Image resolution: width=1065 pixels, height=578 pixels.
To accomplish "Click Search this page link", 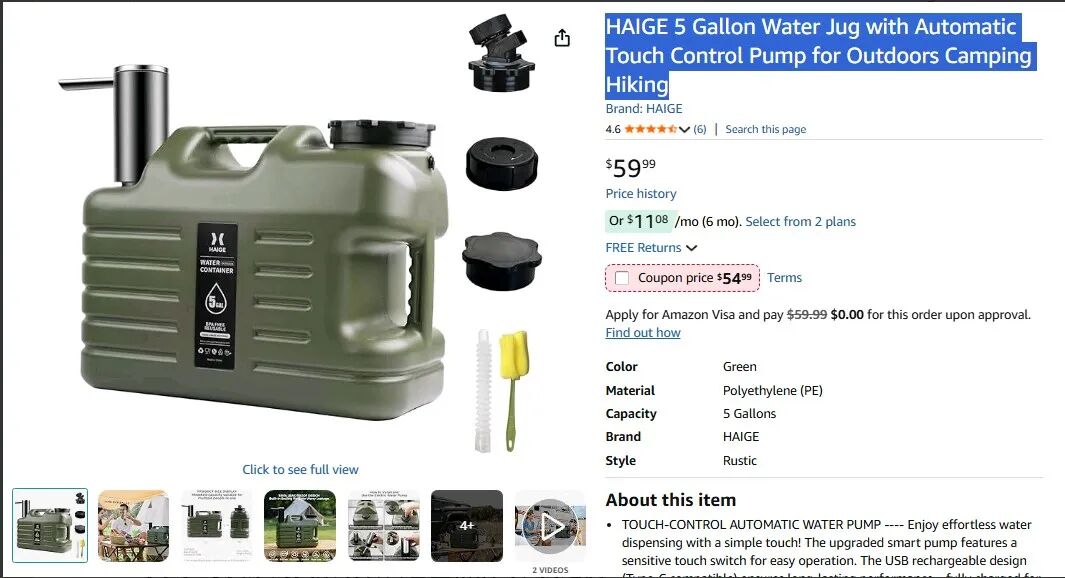I will (765, 129).
